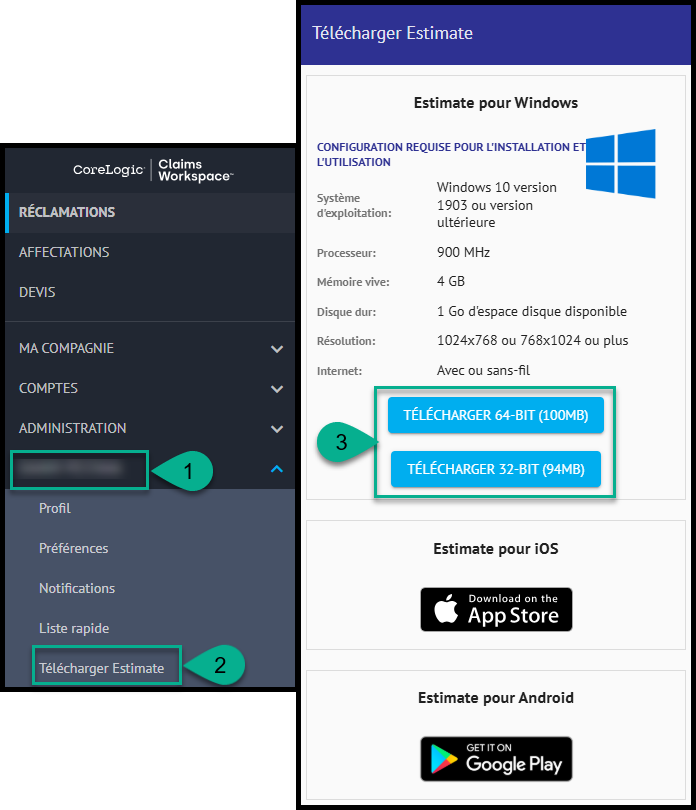
Task: Click the Windows logo icon
Action: (621, 163)
